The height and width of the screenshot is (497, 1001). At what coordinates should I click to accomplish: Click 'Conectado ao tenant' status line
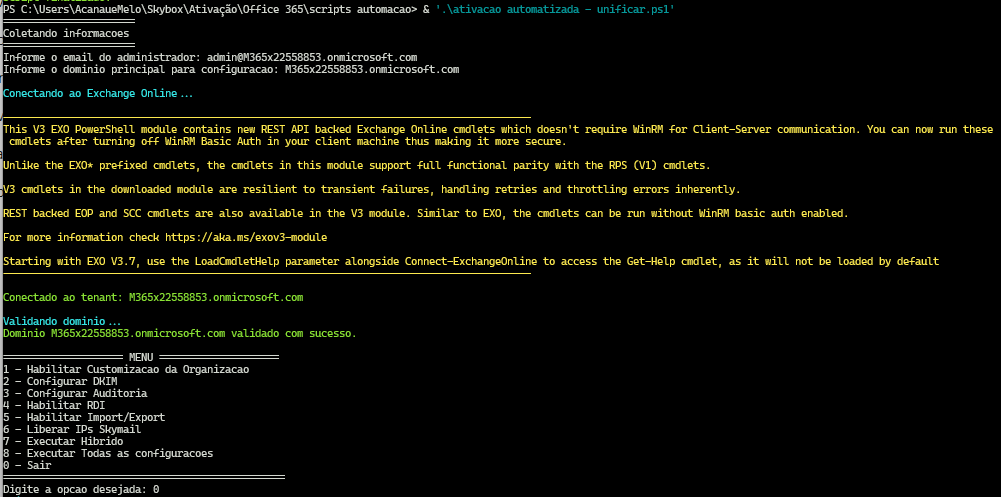click(x=153, y=297)
